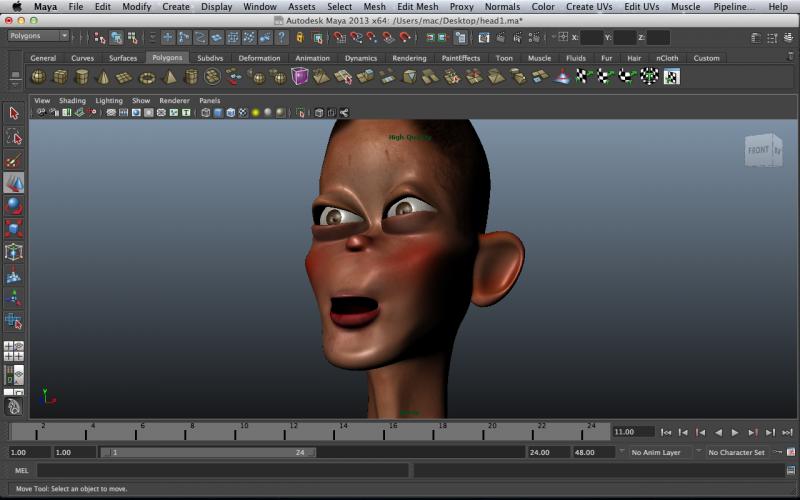
Task: Activate the Paint Selection tool
Action: click(x=14, y=160)
